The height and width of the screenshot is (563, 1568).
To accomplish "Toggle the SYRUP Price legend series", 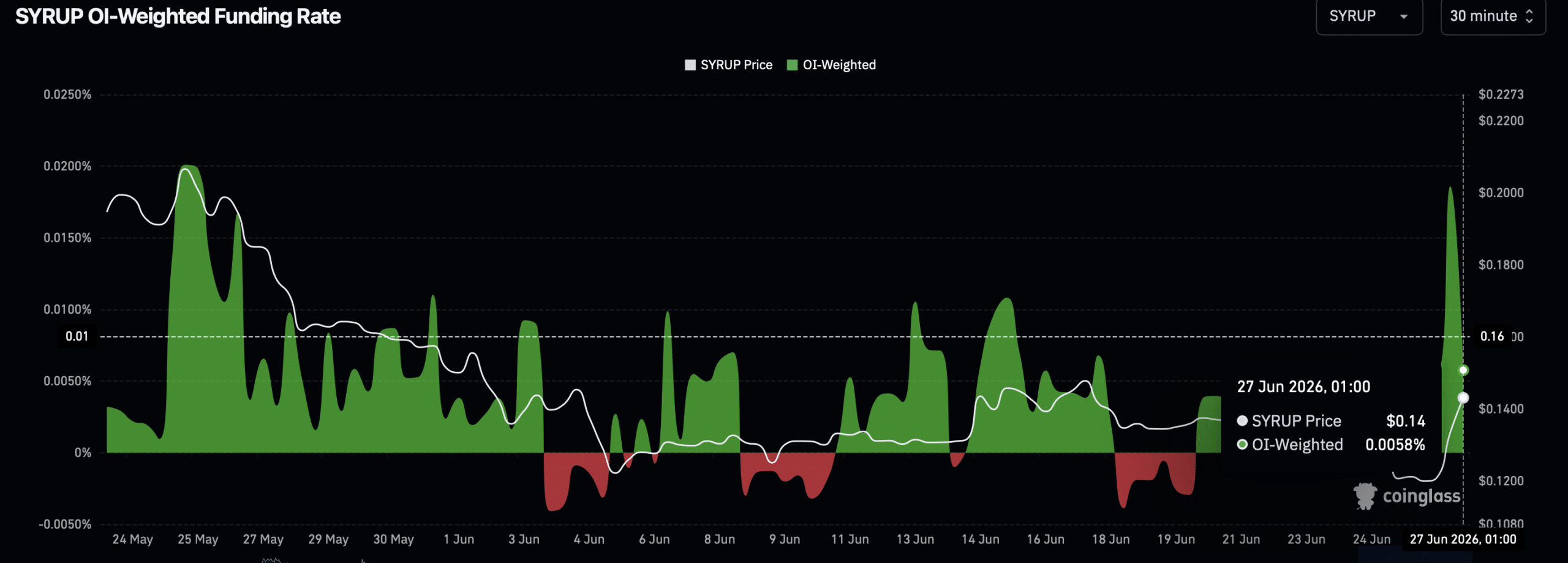I will (728, 65).
